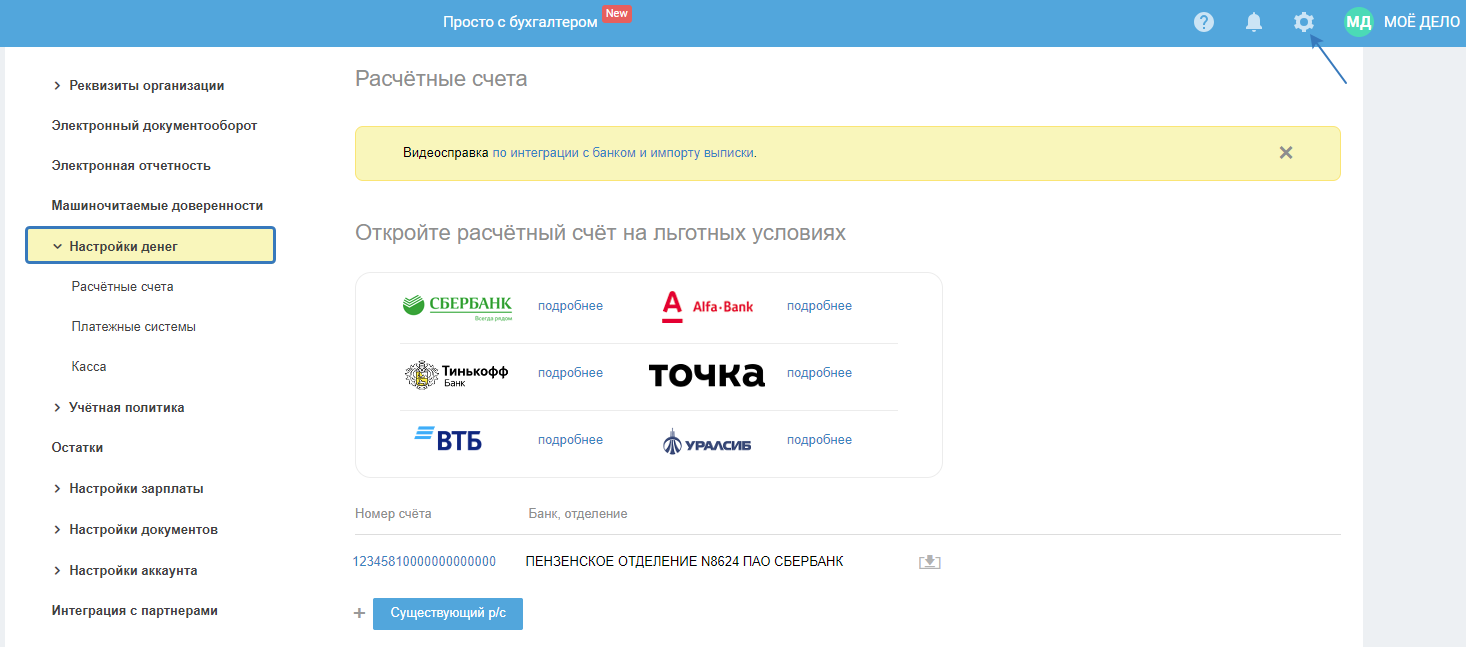The height and width of the screenshot is (647, 1466).
Task: Click the Точка bank logo
Action: pyautogui.click(x=707, y=374)
